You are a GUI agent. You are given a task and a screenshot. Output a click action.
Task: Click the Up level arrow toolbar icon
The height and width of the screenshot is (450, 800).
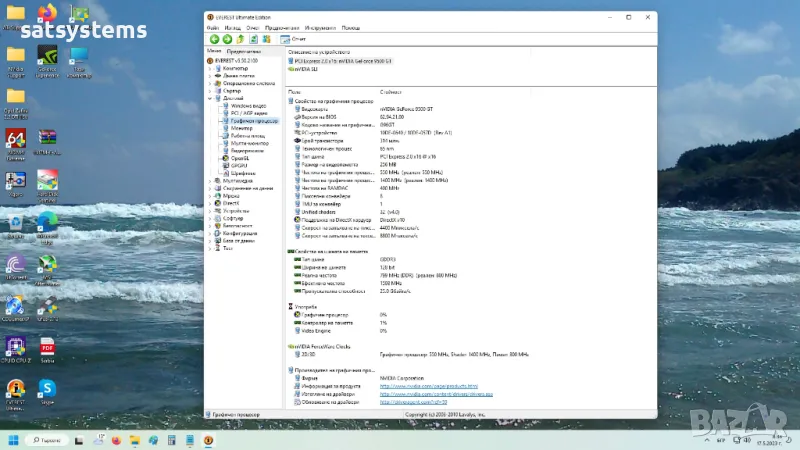click(240, 39)
